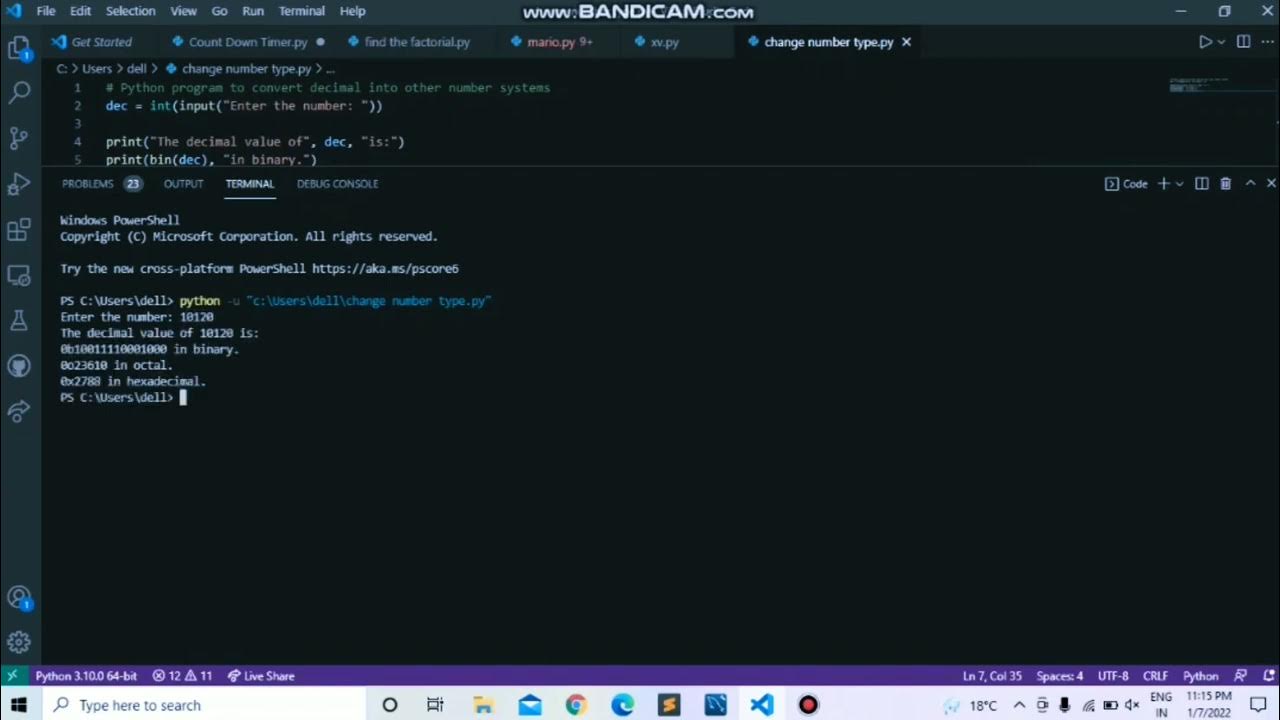Open the Selection menu
Image resolution: width=1280 pixels, height=720 pixels.
coord(130,11)
